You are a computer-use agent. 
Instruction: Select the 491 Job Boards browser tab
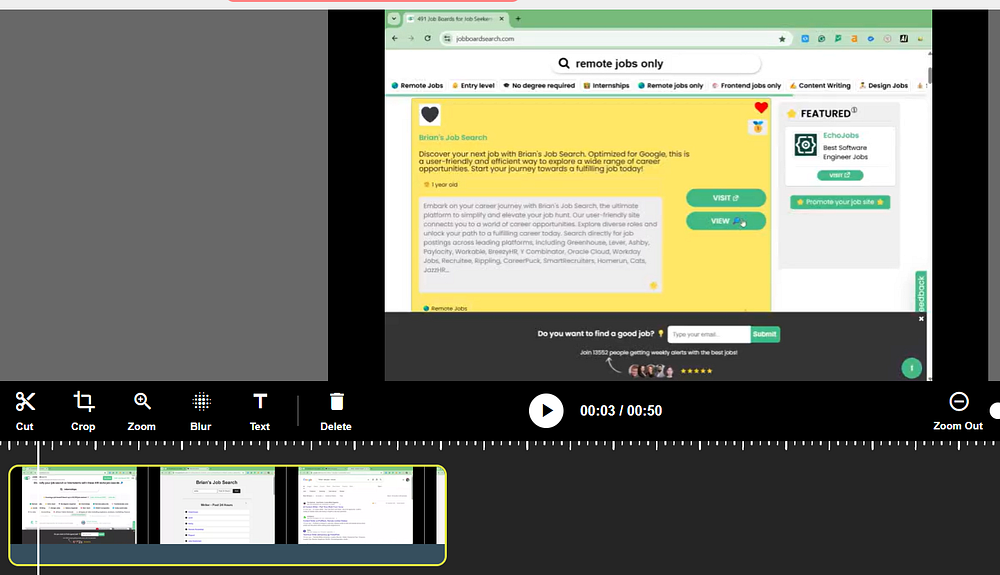point(455,18)
